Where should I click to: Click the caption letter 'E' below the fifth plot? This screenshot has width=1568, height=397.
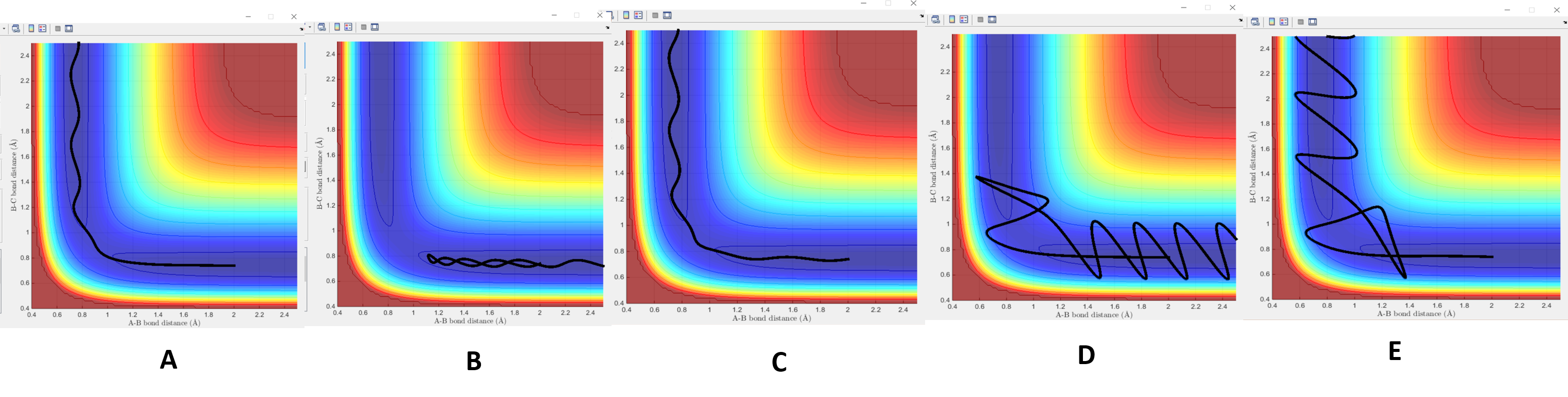(x=1395, y=351)
